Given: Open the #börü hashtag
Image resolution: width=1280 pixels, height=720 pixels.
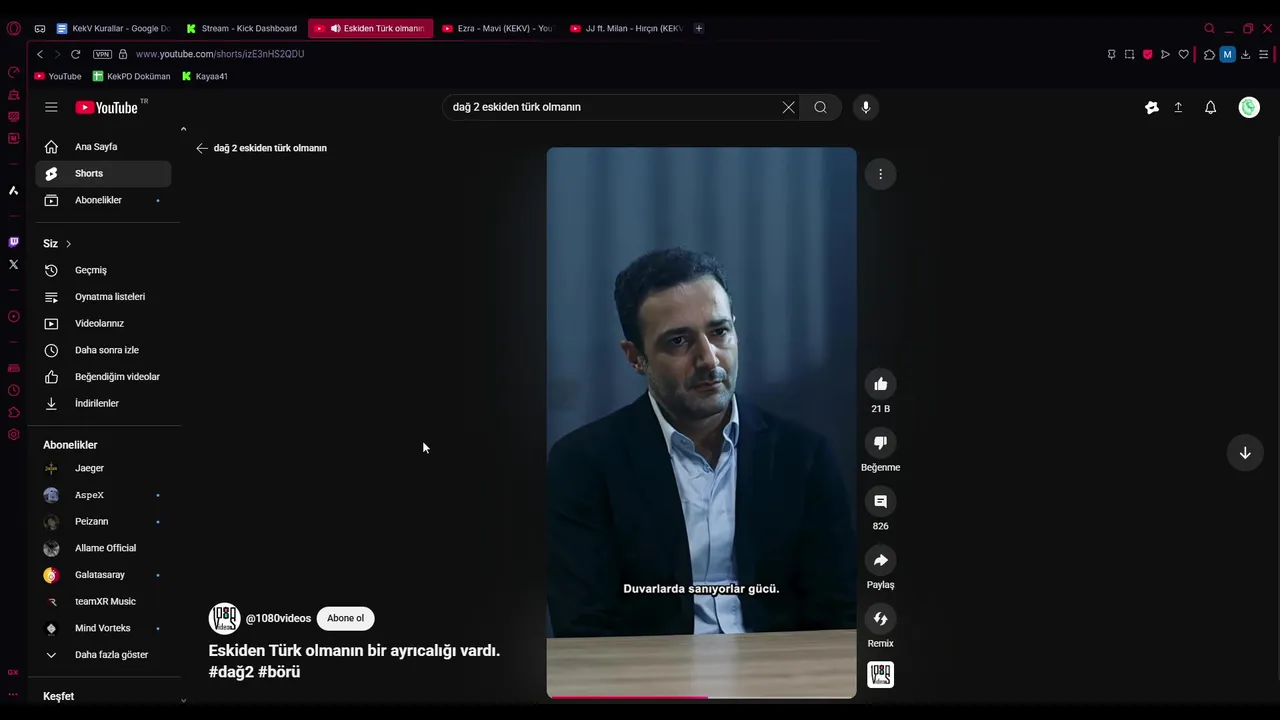Looking at the screenshot, I should point(279,672).
